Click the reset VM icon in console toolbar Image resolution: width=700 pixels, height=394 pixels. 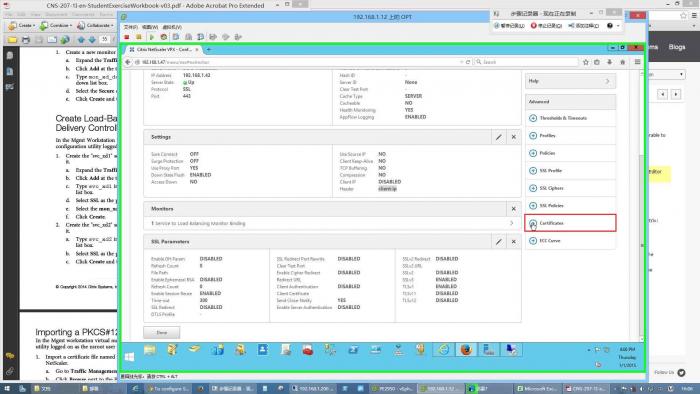pos(164,37)
